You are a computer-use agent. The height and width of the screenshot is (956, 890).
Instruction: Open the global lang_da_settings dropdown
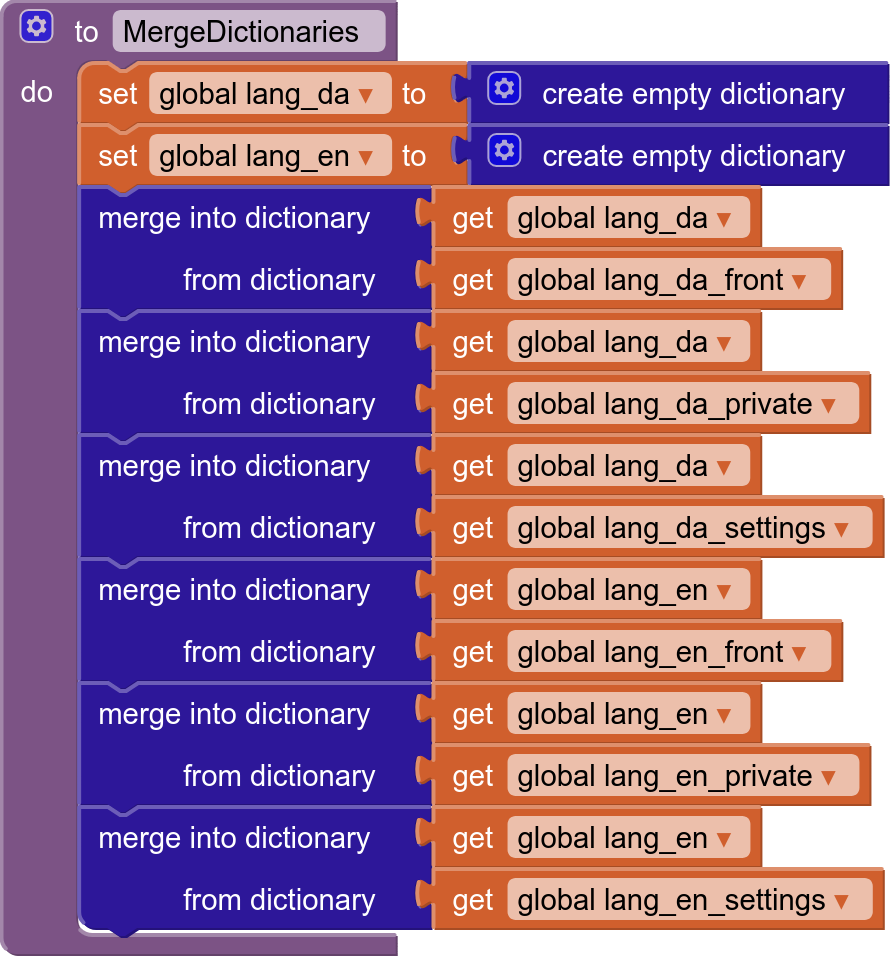coord(840,529)
